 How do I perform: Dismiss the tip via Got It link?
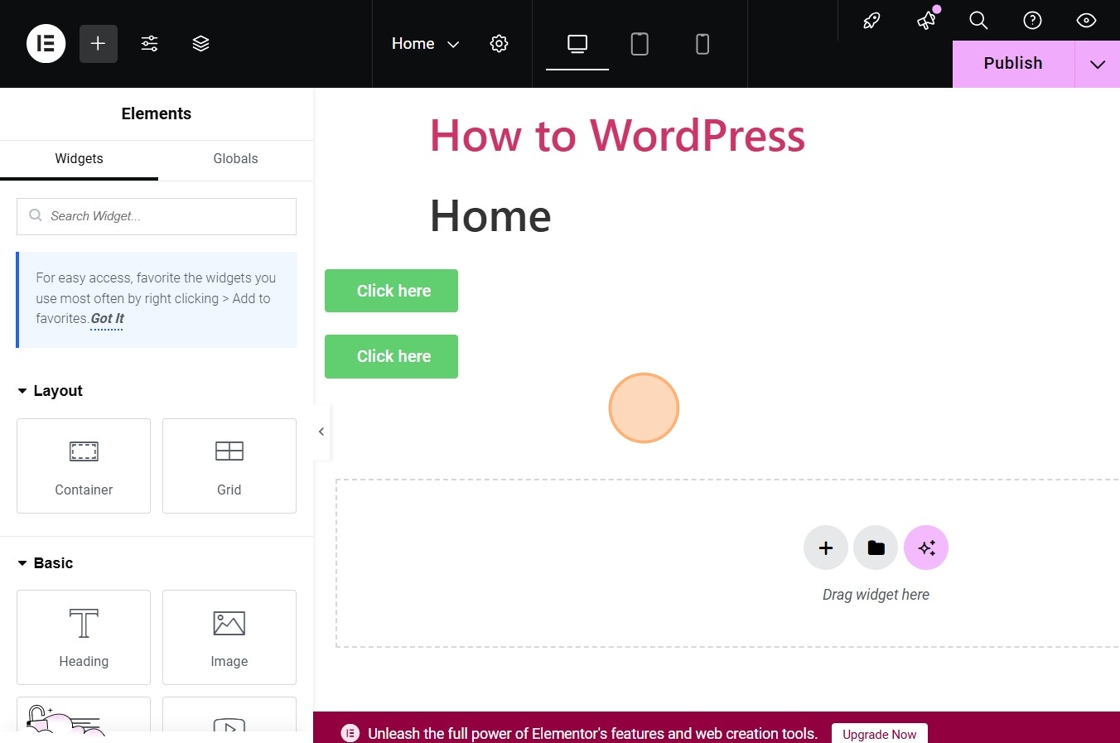tap(107, 319)
